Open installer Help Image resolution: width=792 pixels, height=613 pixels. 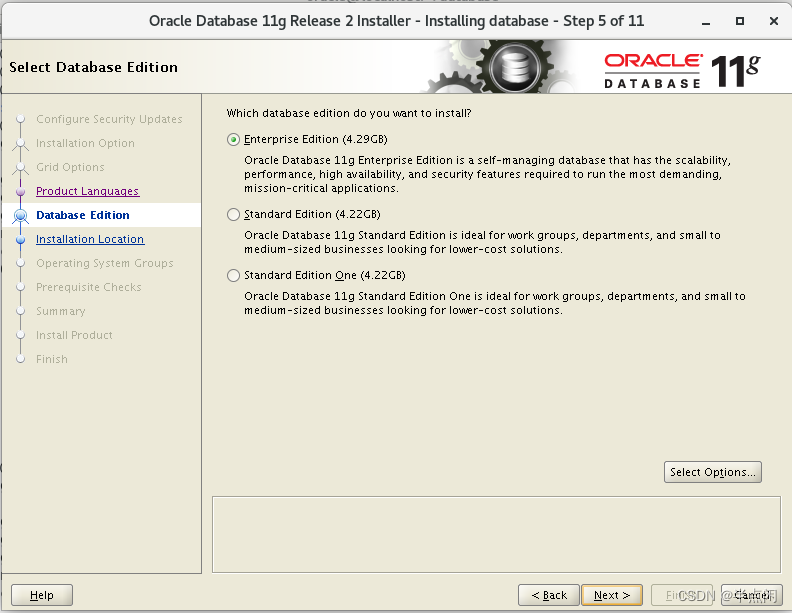[42, 595]
